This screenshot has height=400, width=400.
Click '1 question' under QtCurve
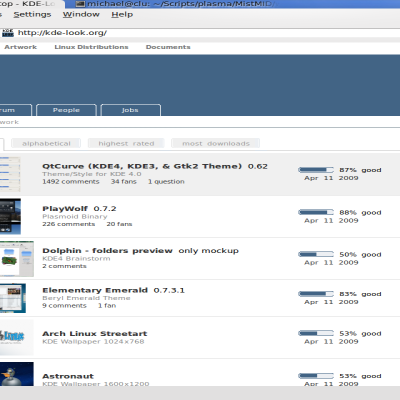pyautogui.click(x=166, y=182)
